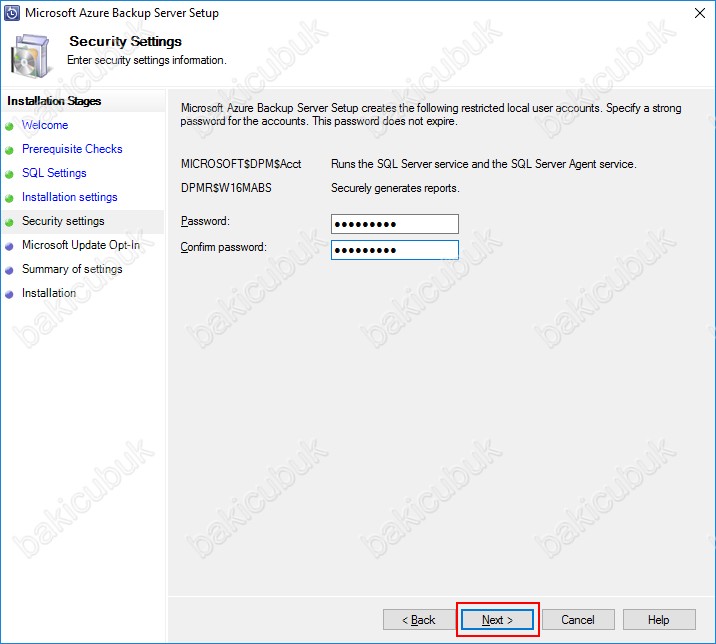Select the Security settings stage

pyautogui.click(x=63, y=221)
